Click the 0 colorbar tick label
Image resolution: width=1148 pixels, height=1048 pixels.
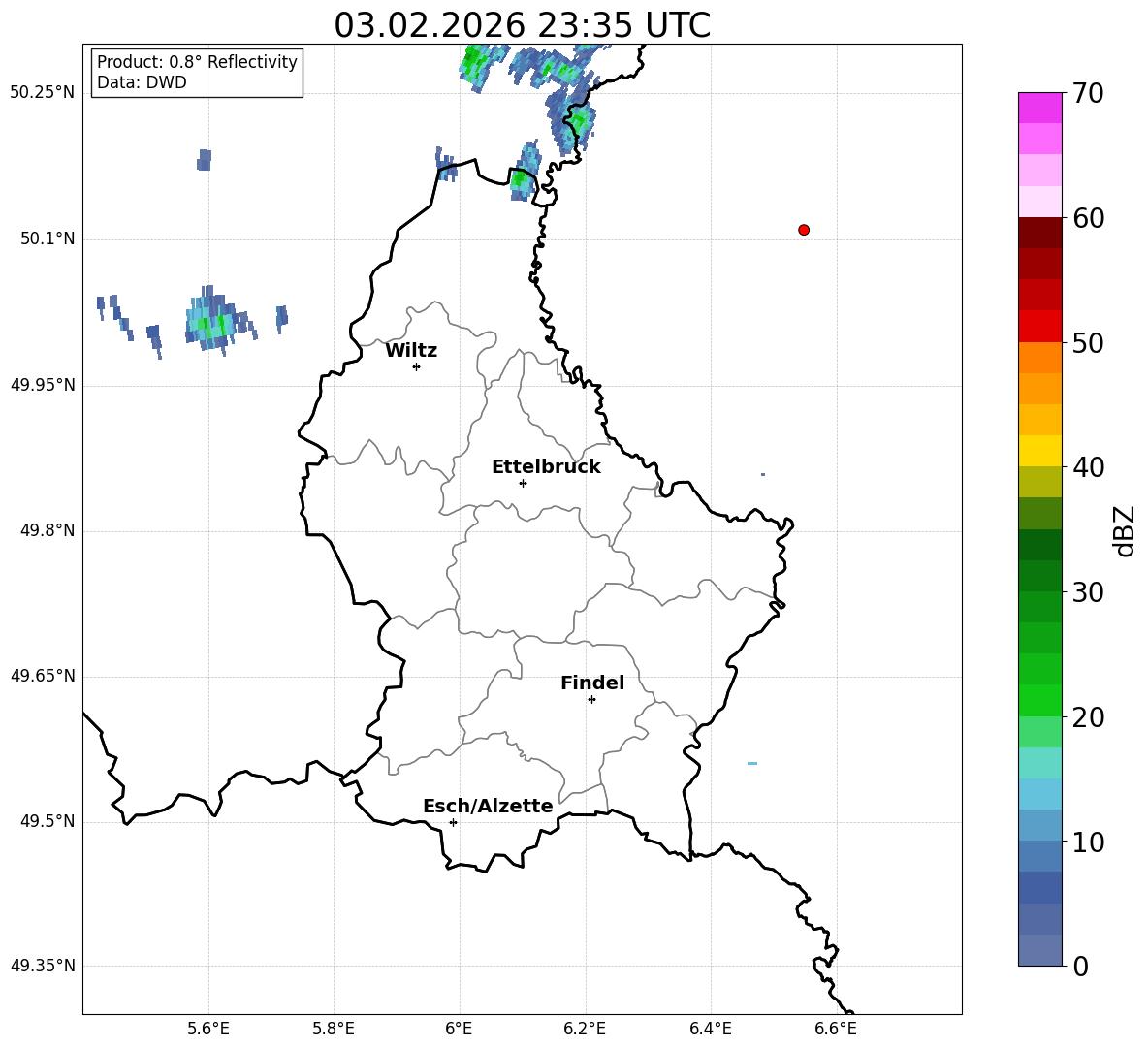1081,967
